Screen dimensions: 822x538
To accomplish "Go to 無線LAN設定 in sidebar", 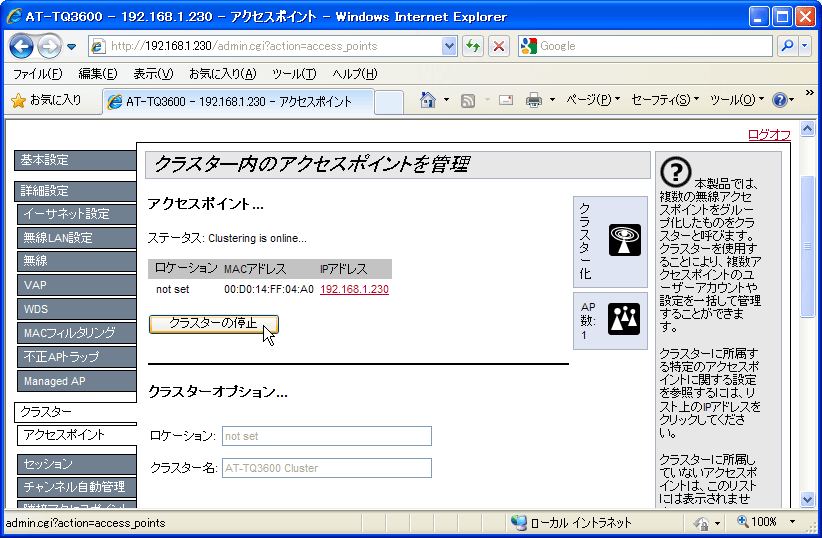I will tap(77, 238).
